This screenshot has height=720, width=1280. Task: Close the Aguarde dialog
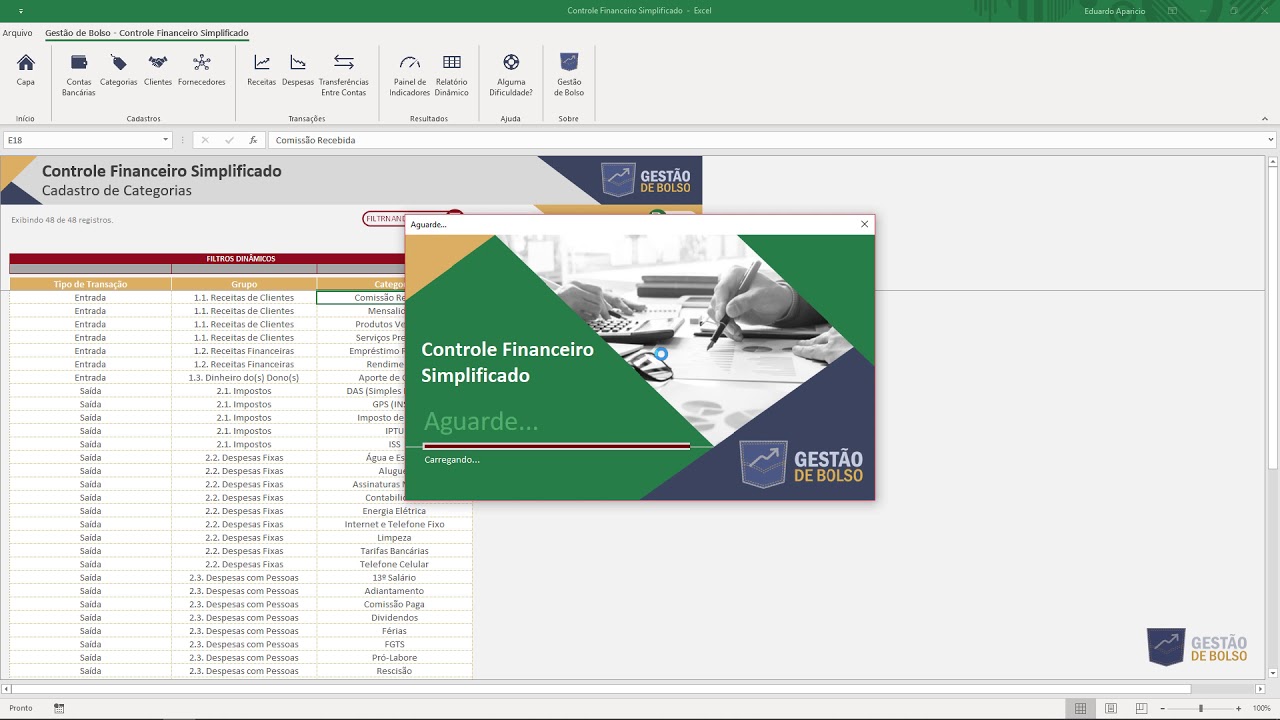[864, 224]
